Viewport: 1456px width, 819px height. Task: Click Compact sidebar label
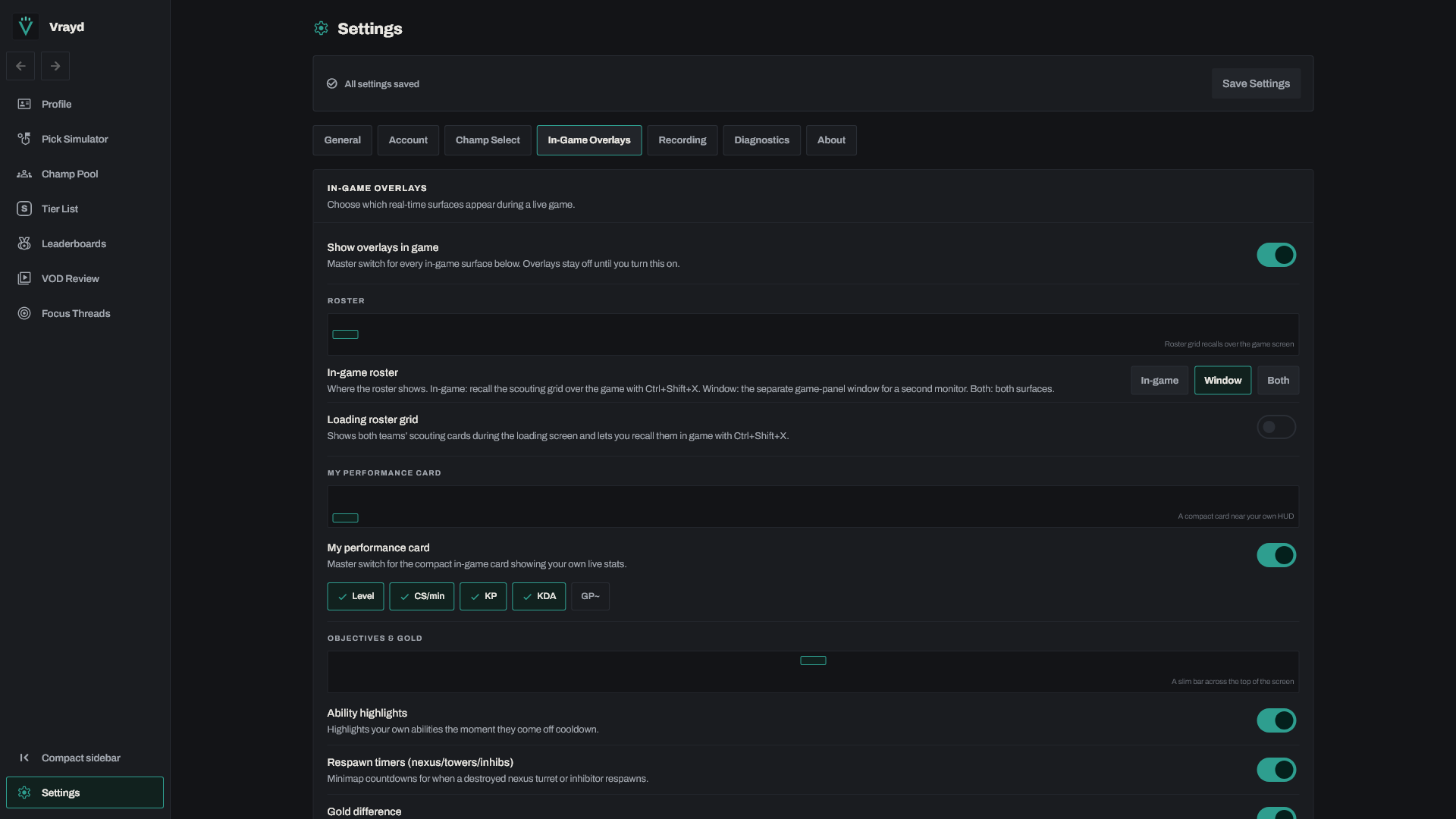[81, 758]
